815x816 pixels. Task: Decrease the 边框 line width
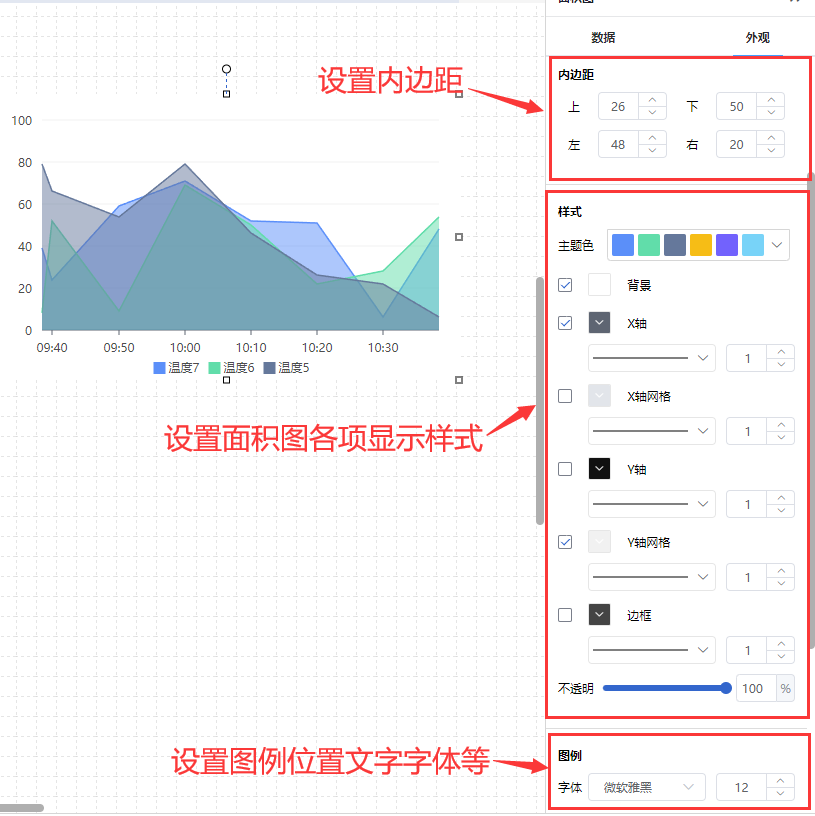[x=781, y=656]
